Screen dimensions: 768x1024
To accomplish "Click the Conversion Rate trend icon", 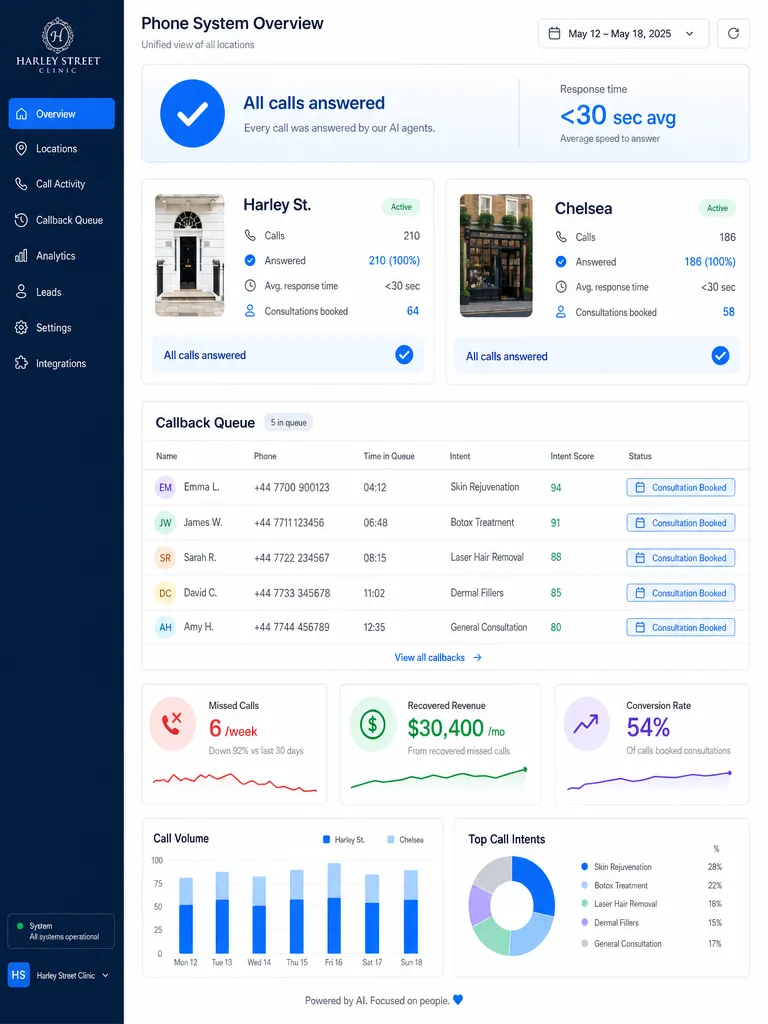I will pos(586,724).
